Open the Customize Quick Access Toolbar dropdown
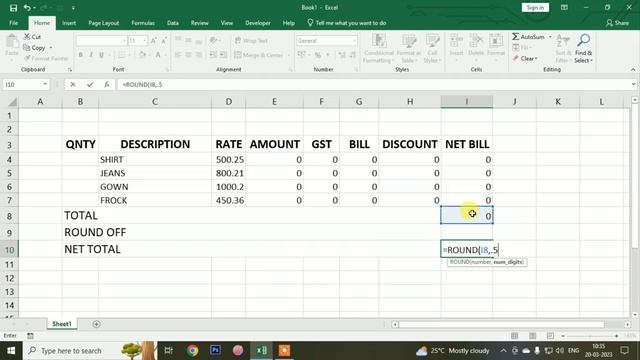 click(x=73, y=8)
